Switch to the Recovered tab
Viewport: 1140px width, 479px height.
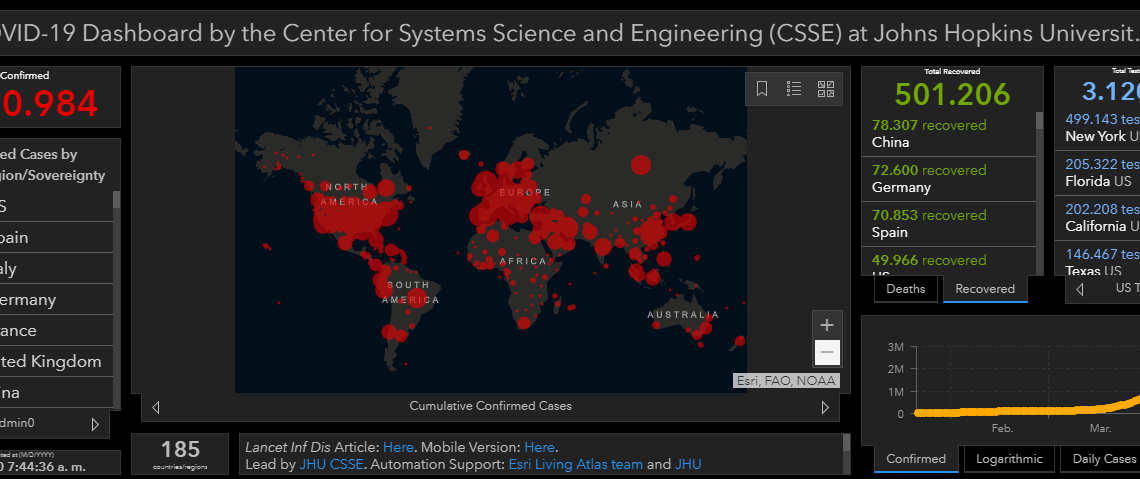click(x=985, y=289)
